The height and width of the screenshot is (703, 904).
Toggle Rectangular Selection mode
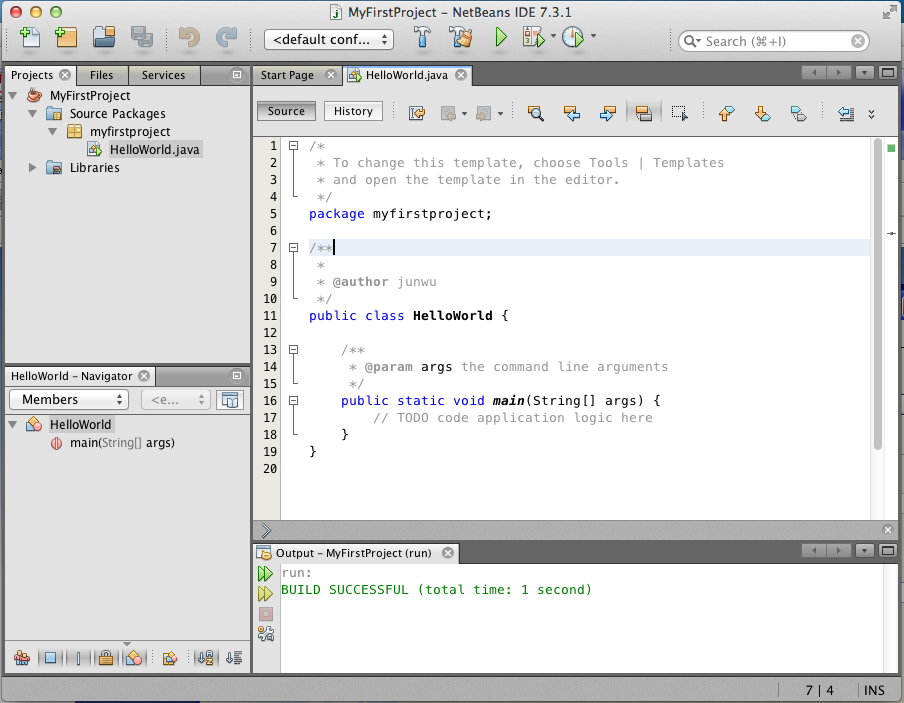(x=680, y=113)
